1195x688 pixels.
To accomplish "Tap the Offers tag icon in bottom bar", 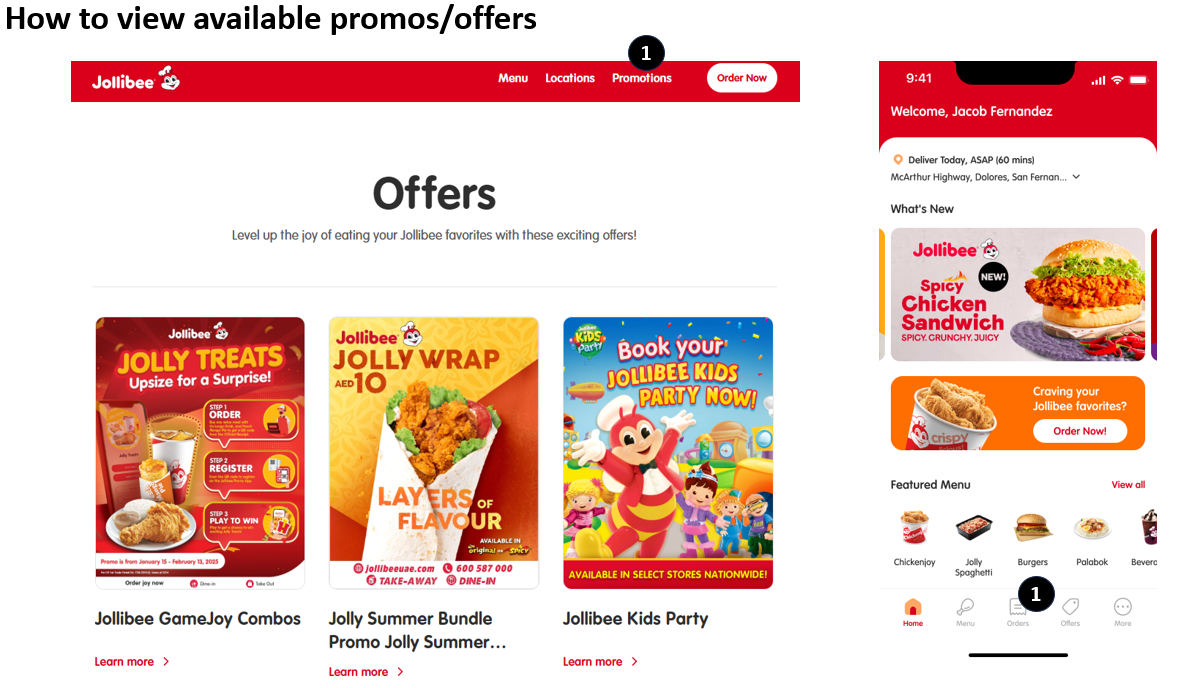I will click(x=1070, y=606).
